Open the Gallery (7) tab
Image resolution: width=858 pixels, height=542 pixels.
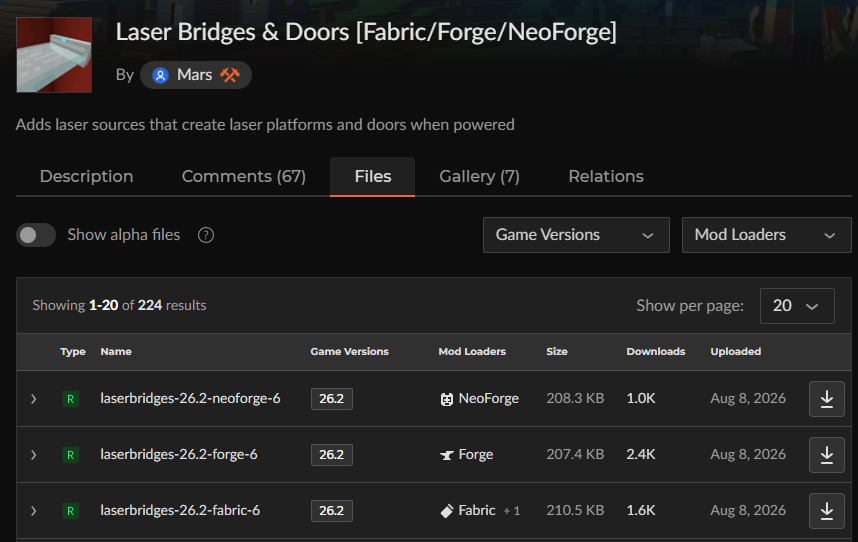coord(479,177)
